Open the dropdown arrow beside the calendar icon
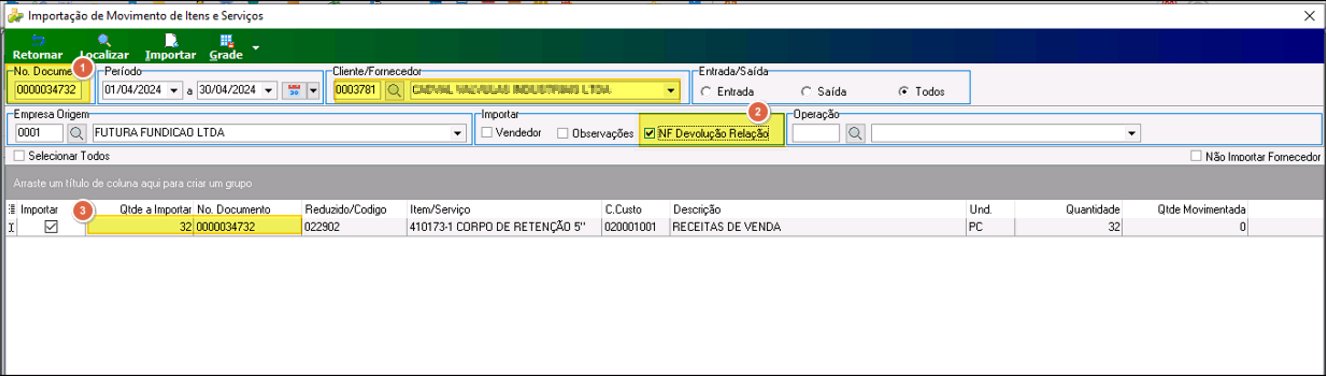The width and height of the screenshot is (1326, 376). tap(313, 90)
